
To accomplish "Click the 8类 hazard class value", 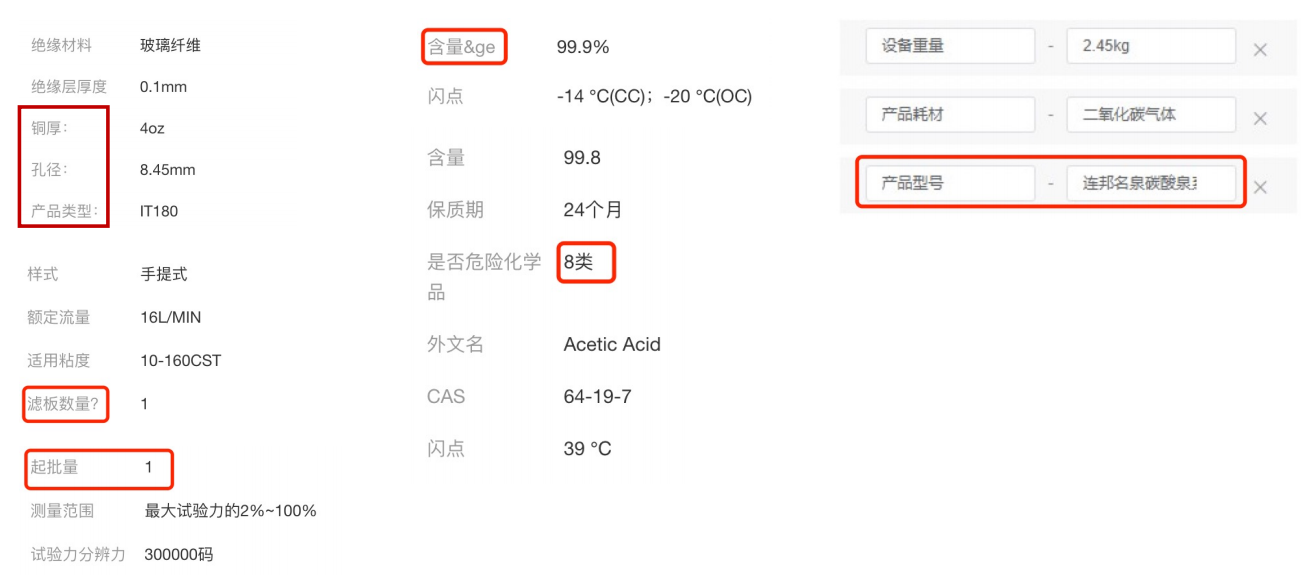I will (x=578, y=262).
